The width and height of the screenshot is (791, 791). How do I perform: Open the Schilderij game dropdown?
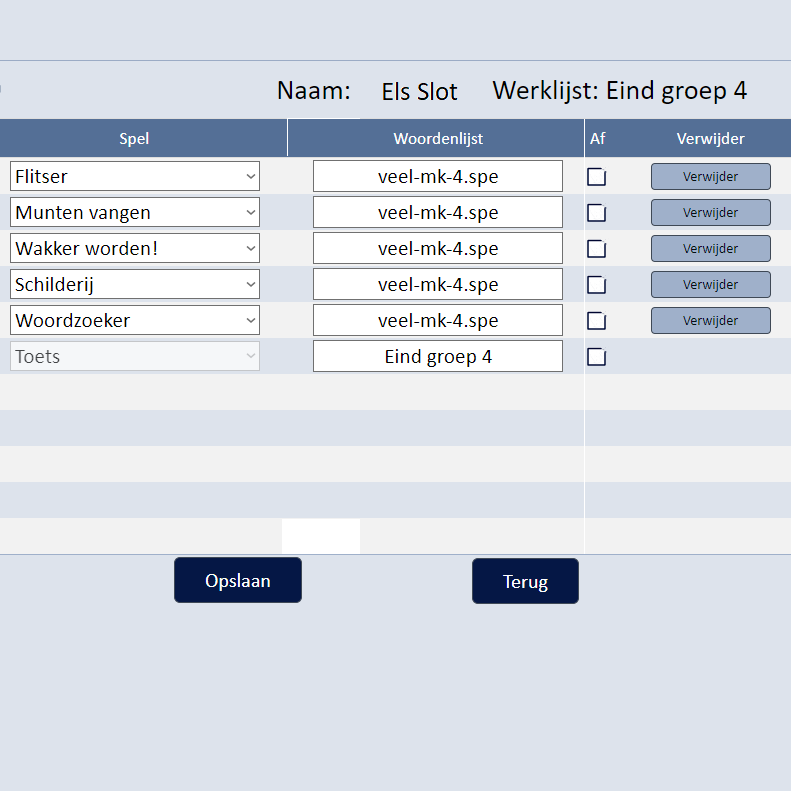point(135,285)
